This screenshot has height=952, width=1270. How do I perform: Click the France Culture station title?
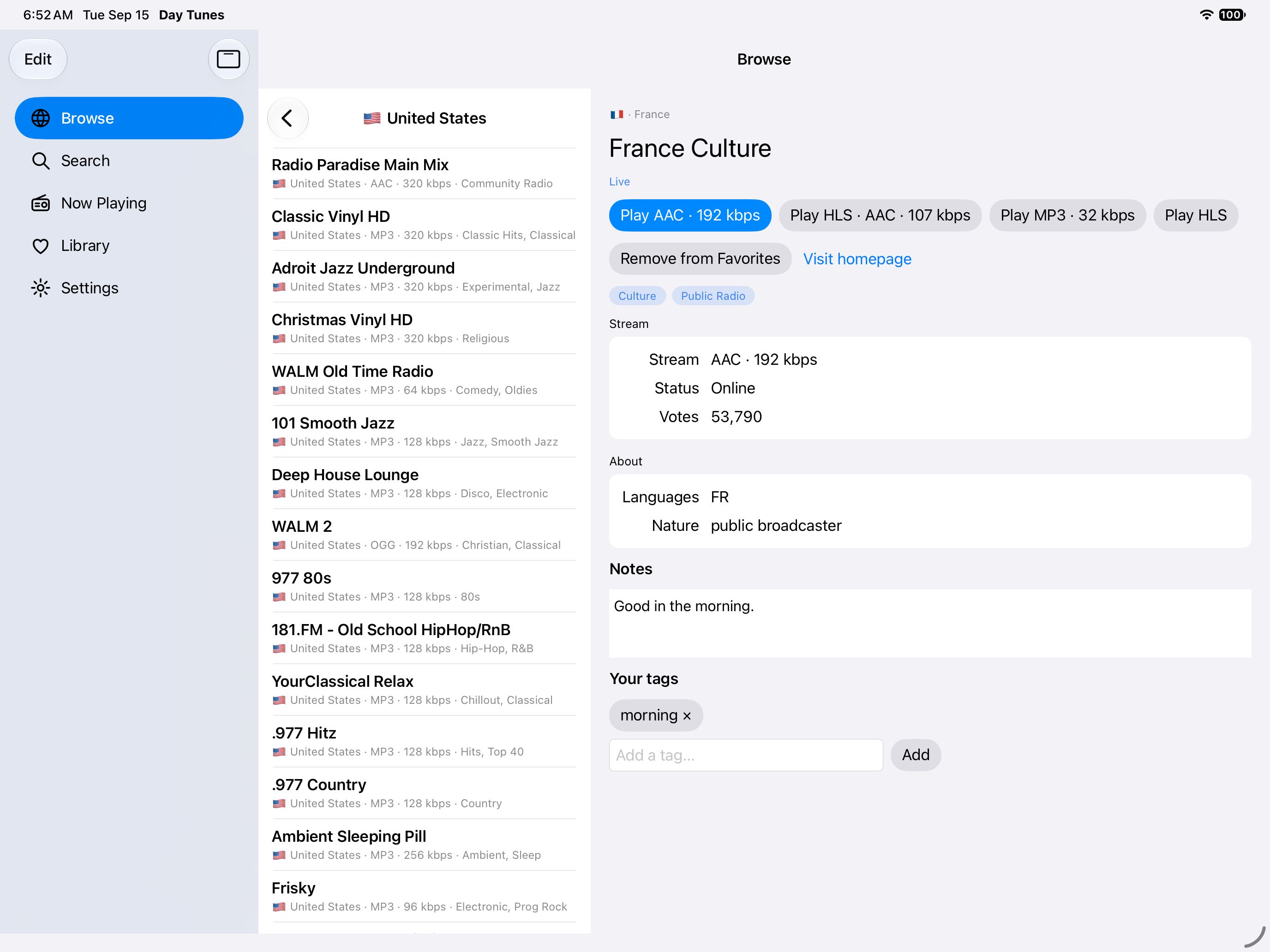[x=689, y=148]
